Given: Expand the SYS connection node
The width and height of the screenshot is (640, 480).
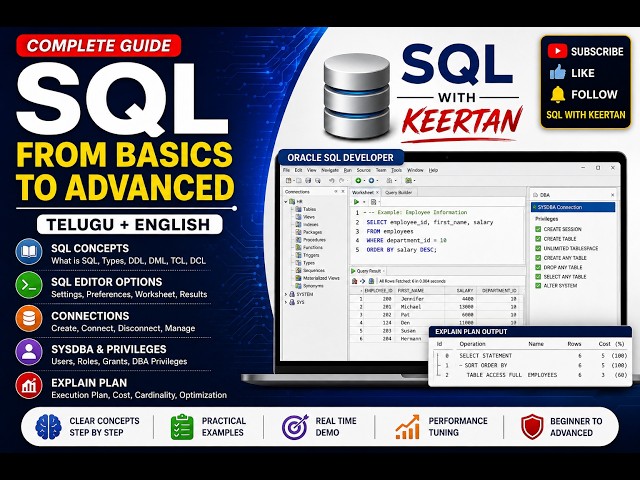Looking at the screenshot, I should (x=286, y=302).
